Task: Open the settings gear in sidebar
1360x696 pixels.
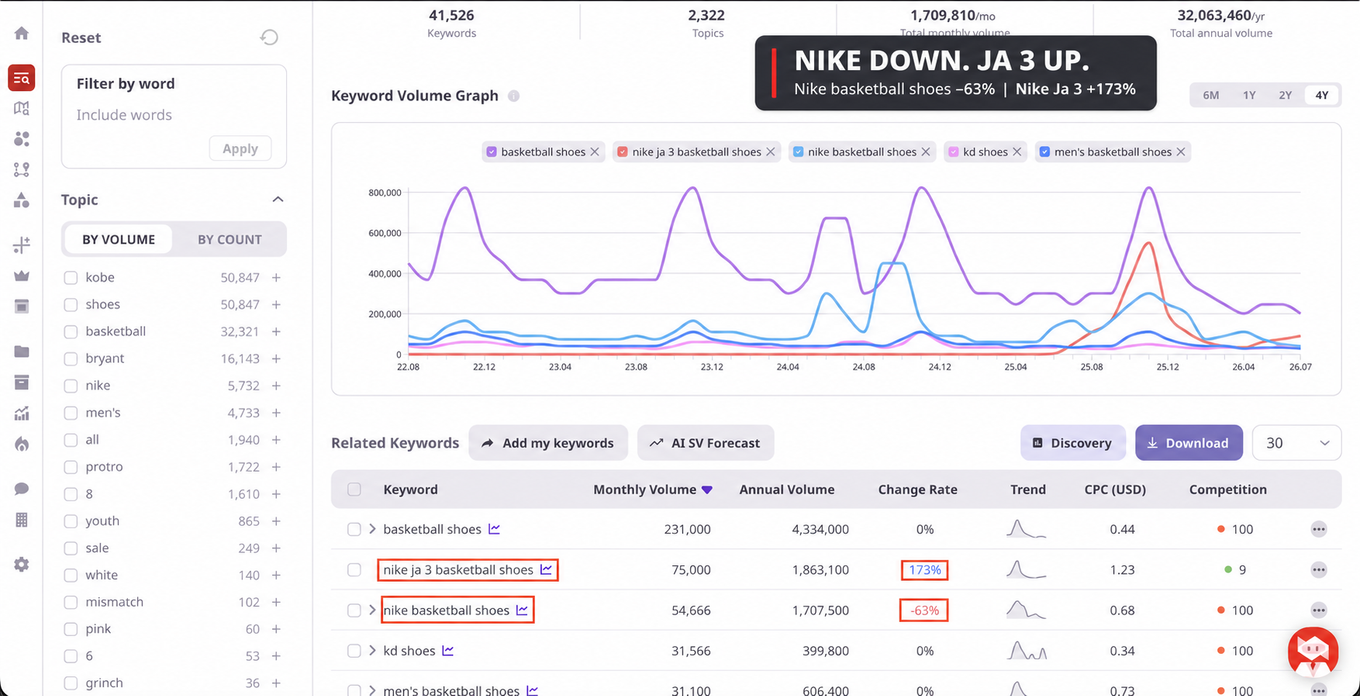Action: 21,565
